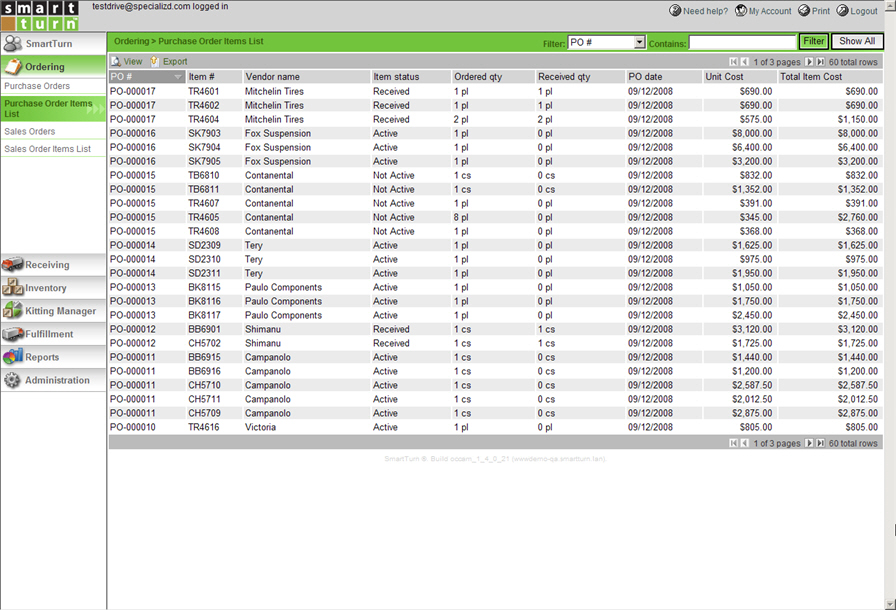This screenshot has height=610, width=896.
Task: Click the Kitting Manager icon
Action: [13, 310]
